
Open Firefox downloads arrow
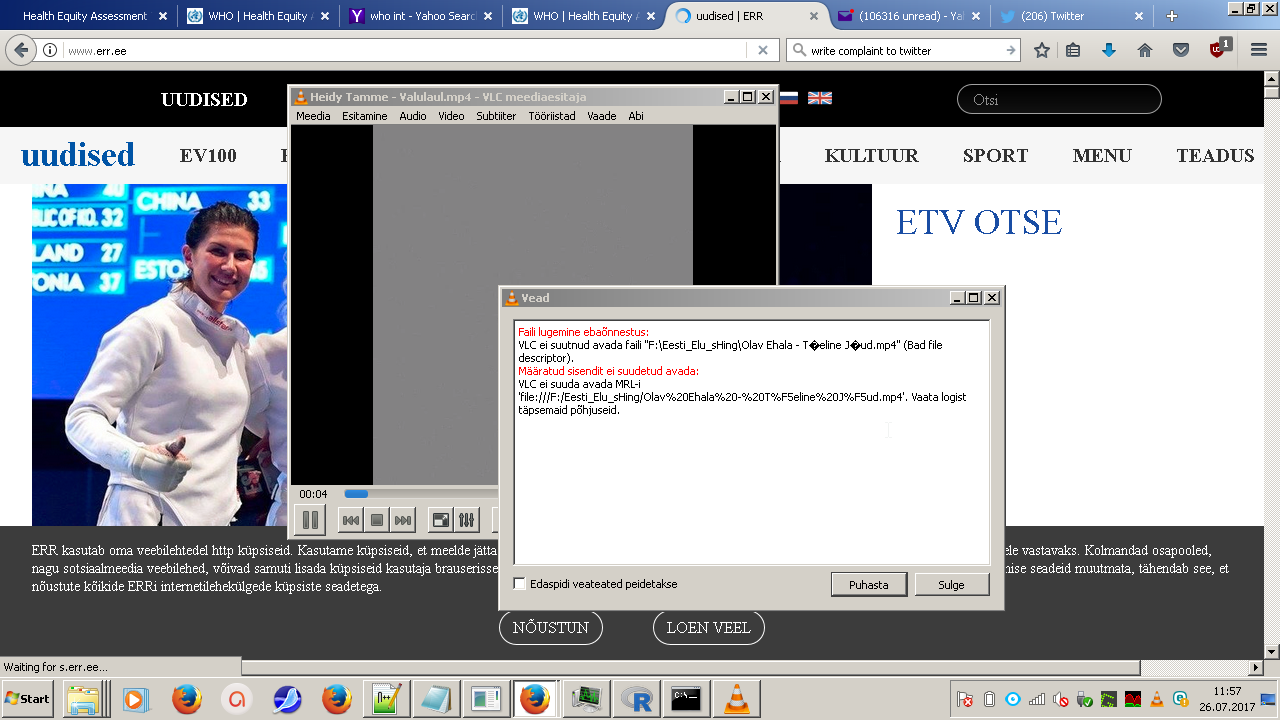1108,50
